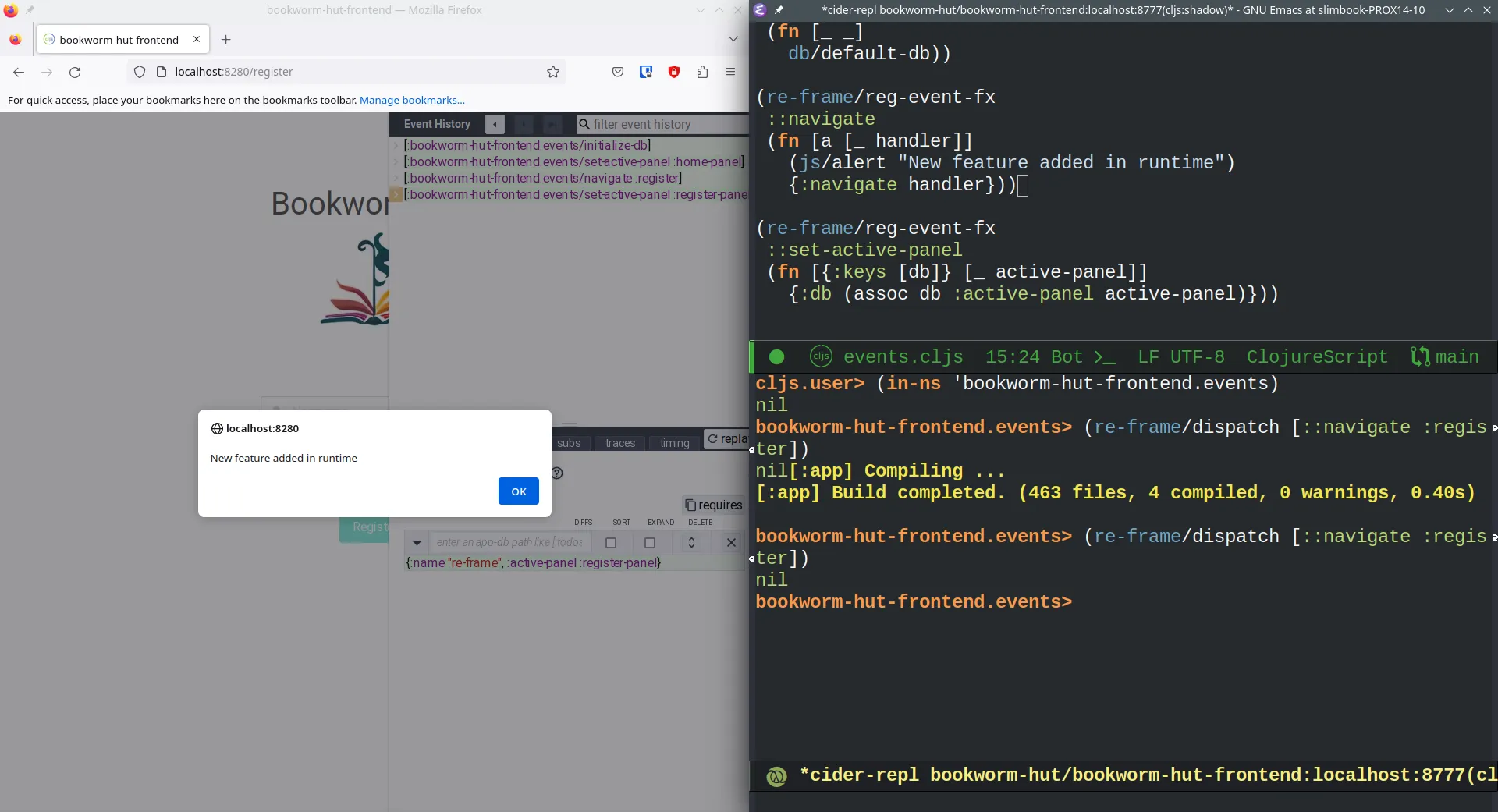Toggle the EXPAND control for app-db path
1498x812 pixels.
[691, 543]
